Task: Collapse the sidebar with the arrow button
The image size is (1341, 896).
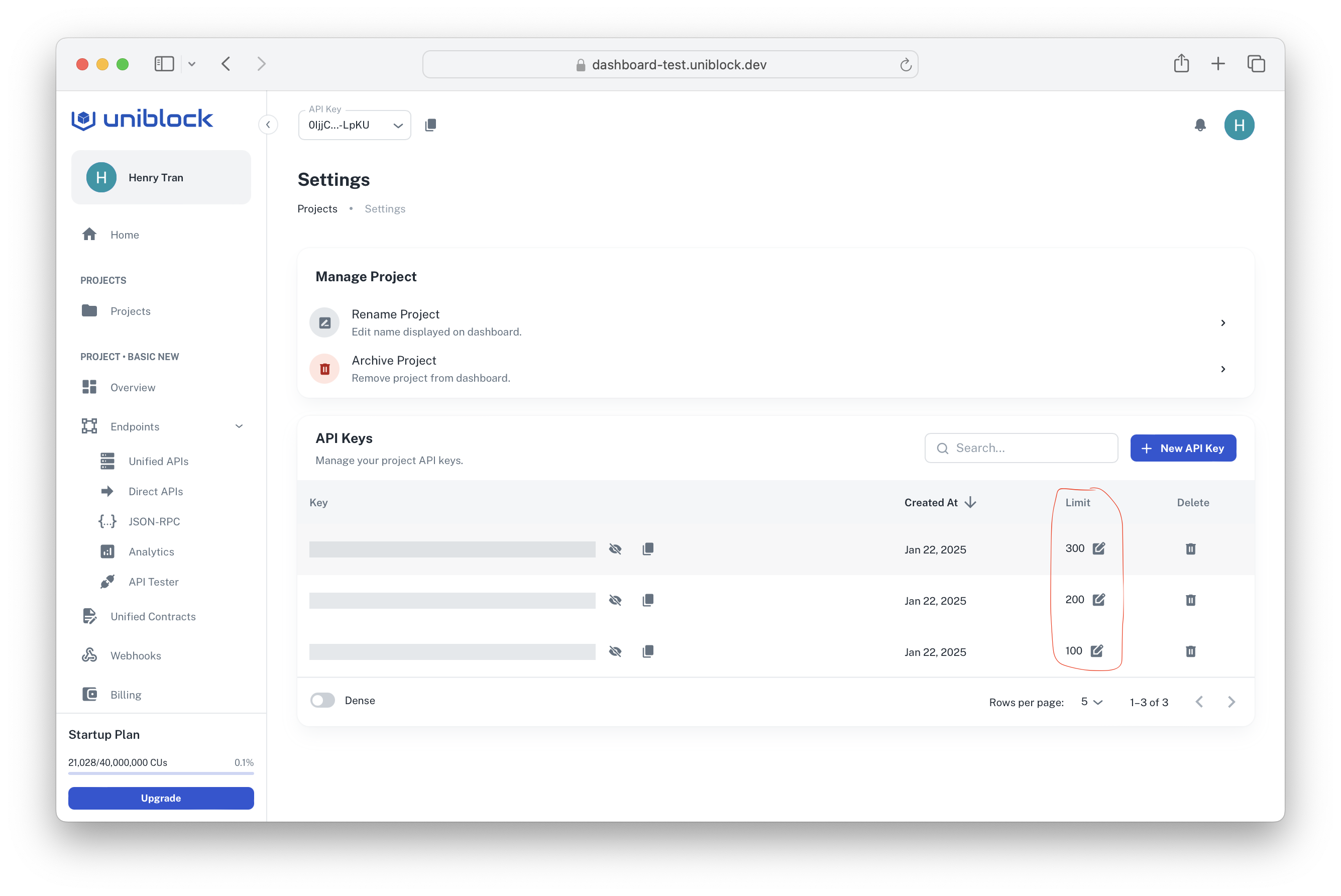Action: coord(268,125)
